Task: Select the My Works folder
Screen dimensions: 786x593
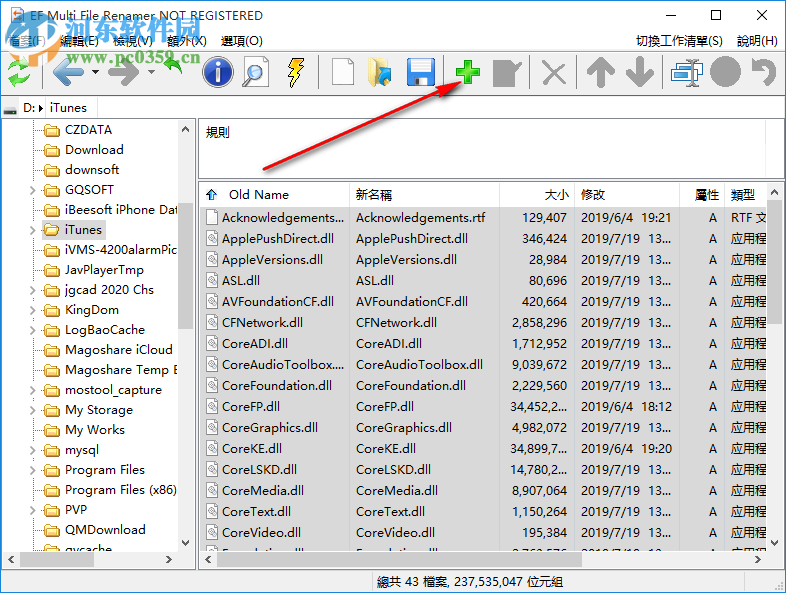Action: (95, 430)
